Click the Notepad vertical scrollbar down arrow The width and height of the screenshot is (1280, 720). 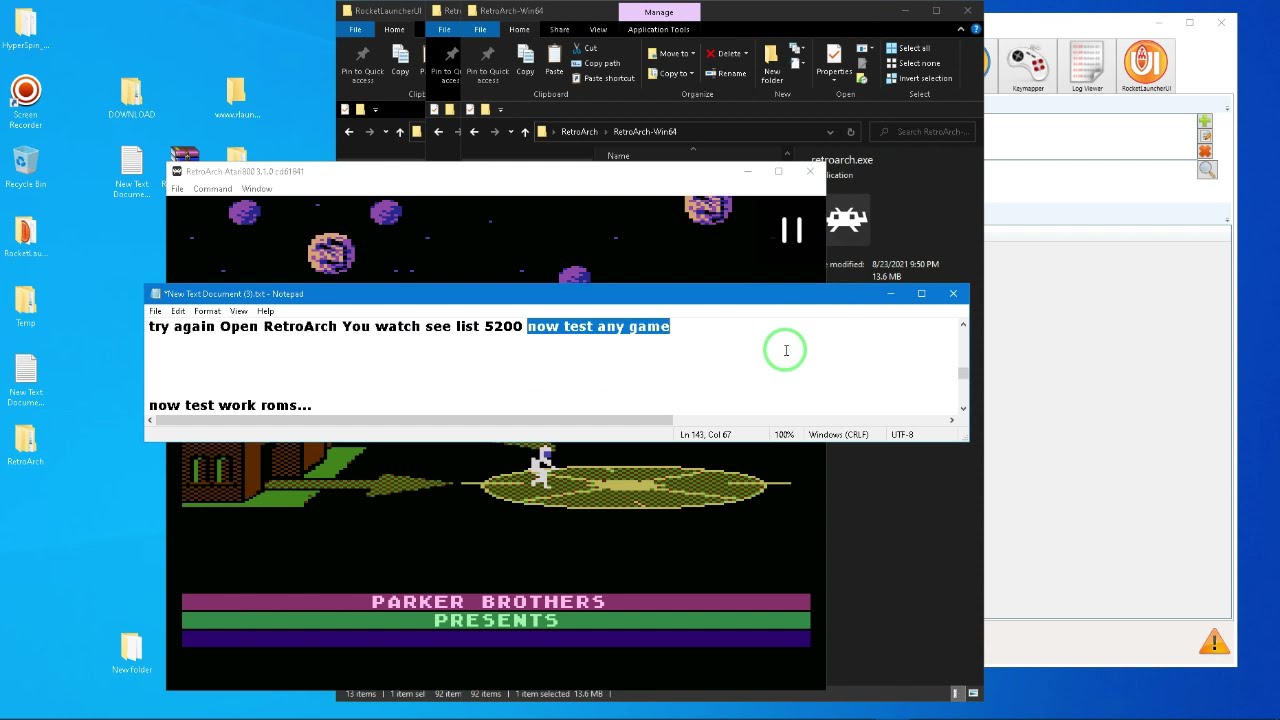click(x=963, y=407)
